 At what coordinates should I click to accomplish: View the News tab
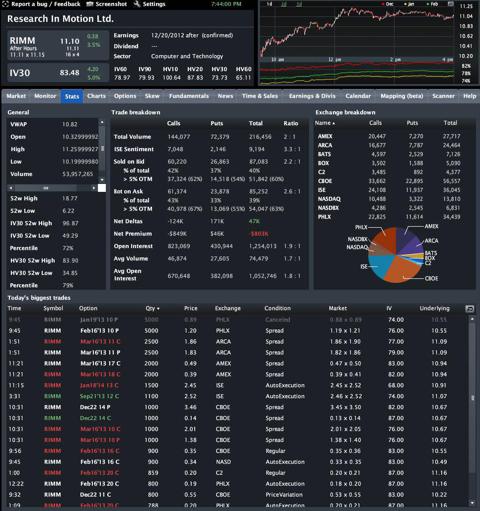click(x=225, y=96)
